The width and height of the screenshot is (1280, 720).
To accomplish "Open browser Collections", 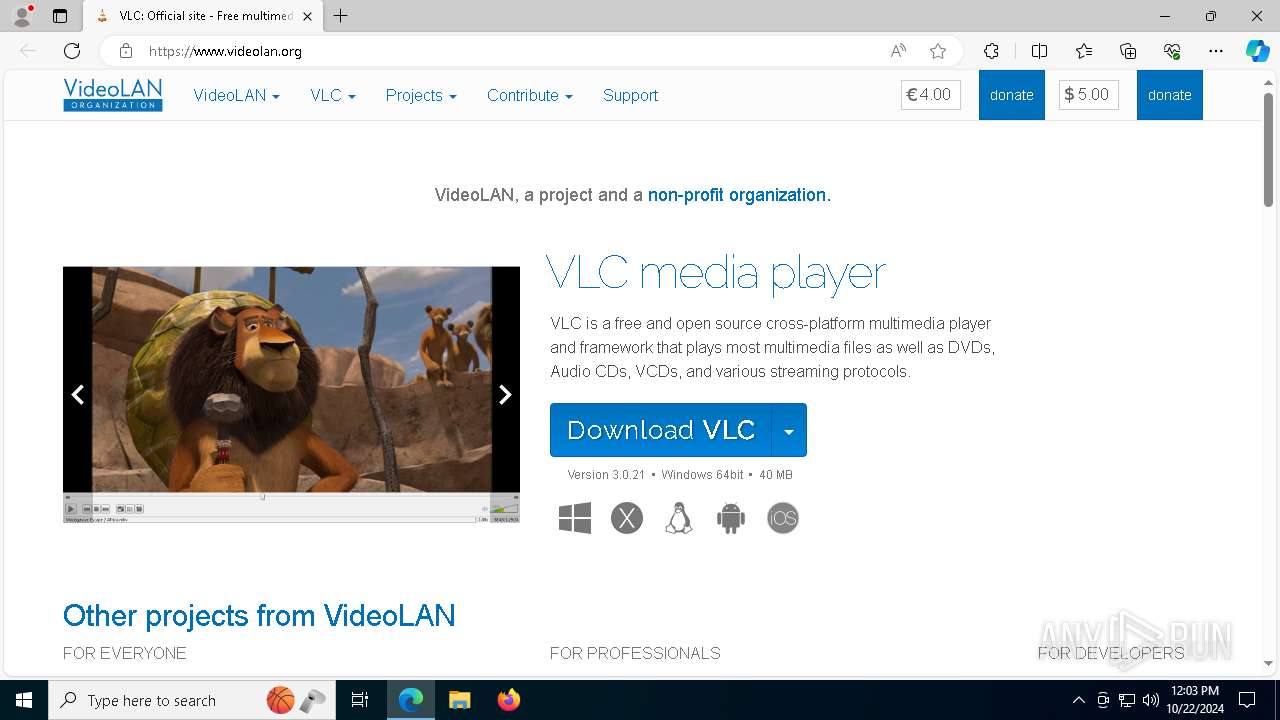I will tap(1128, 51).
